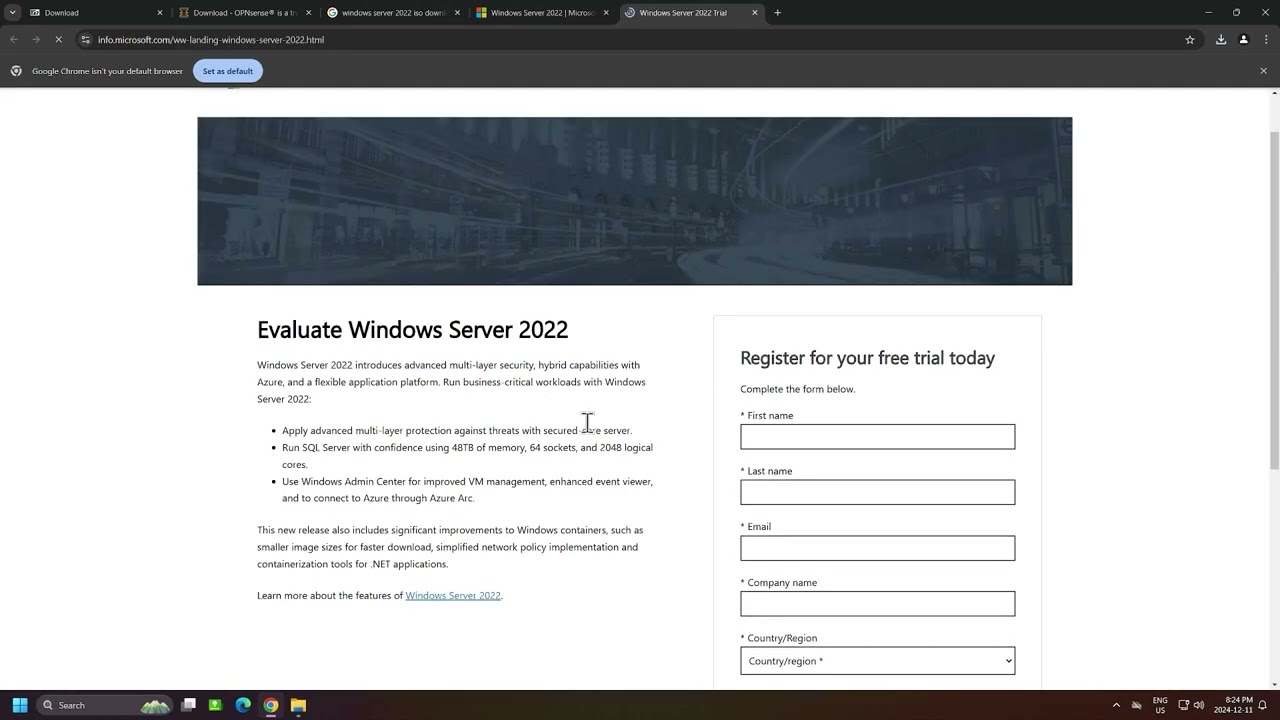The image size is (1280, 720).
Task: Open network status tray icon
Action: (x=1184, y=705)
